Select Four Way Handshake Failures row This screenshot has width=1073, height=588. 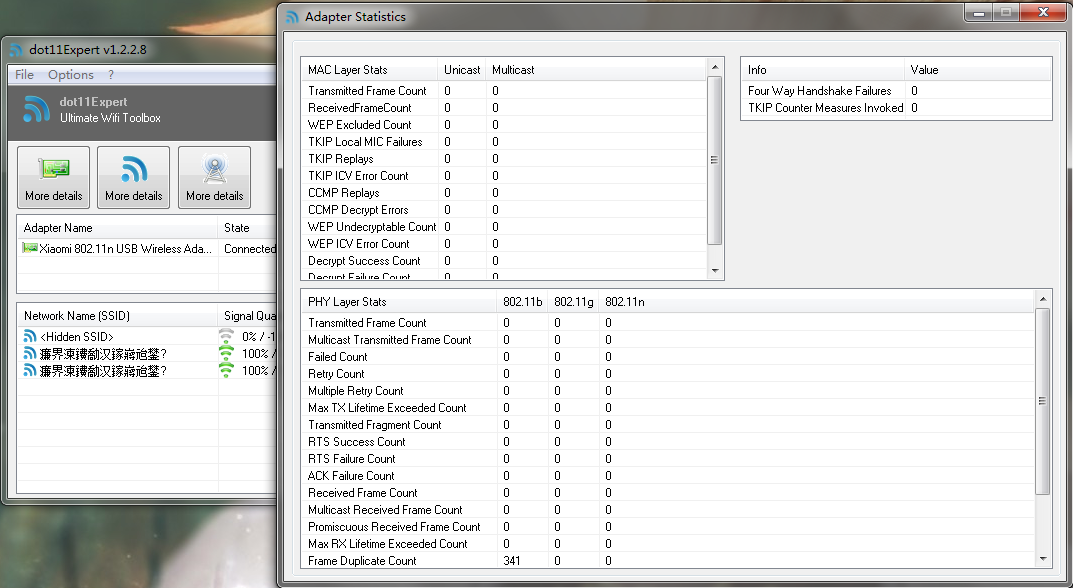coord(819,91)
